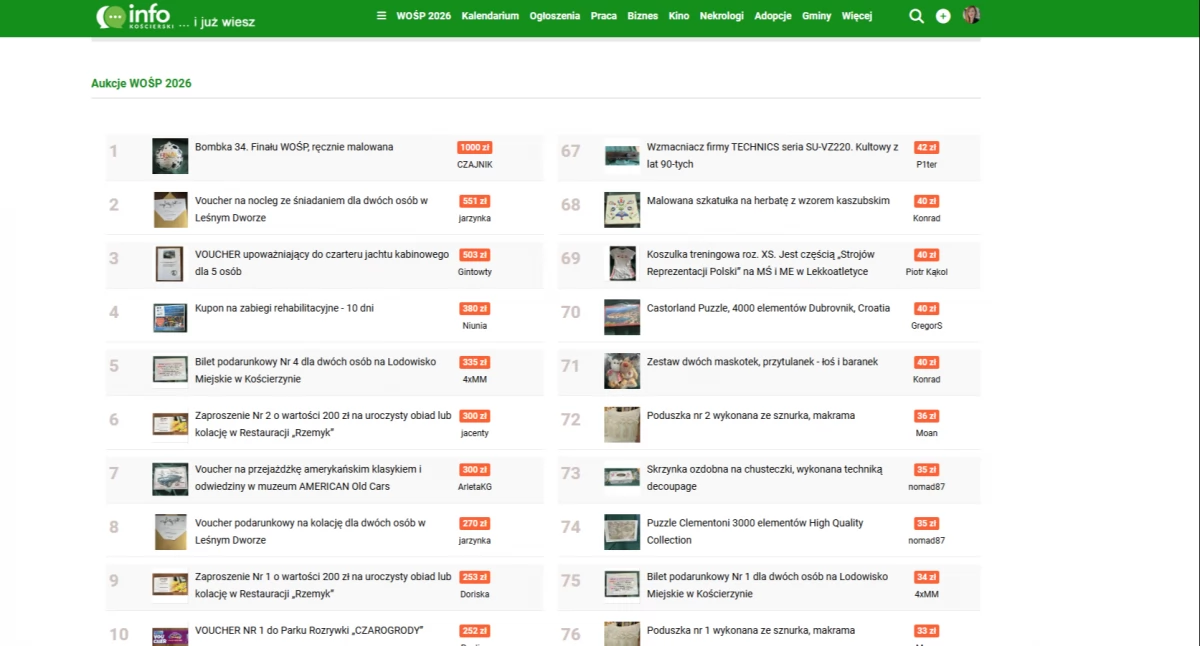
Task: Click the Aukcje WOŚP 2026 heading
Action: point(141,83)
